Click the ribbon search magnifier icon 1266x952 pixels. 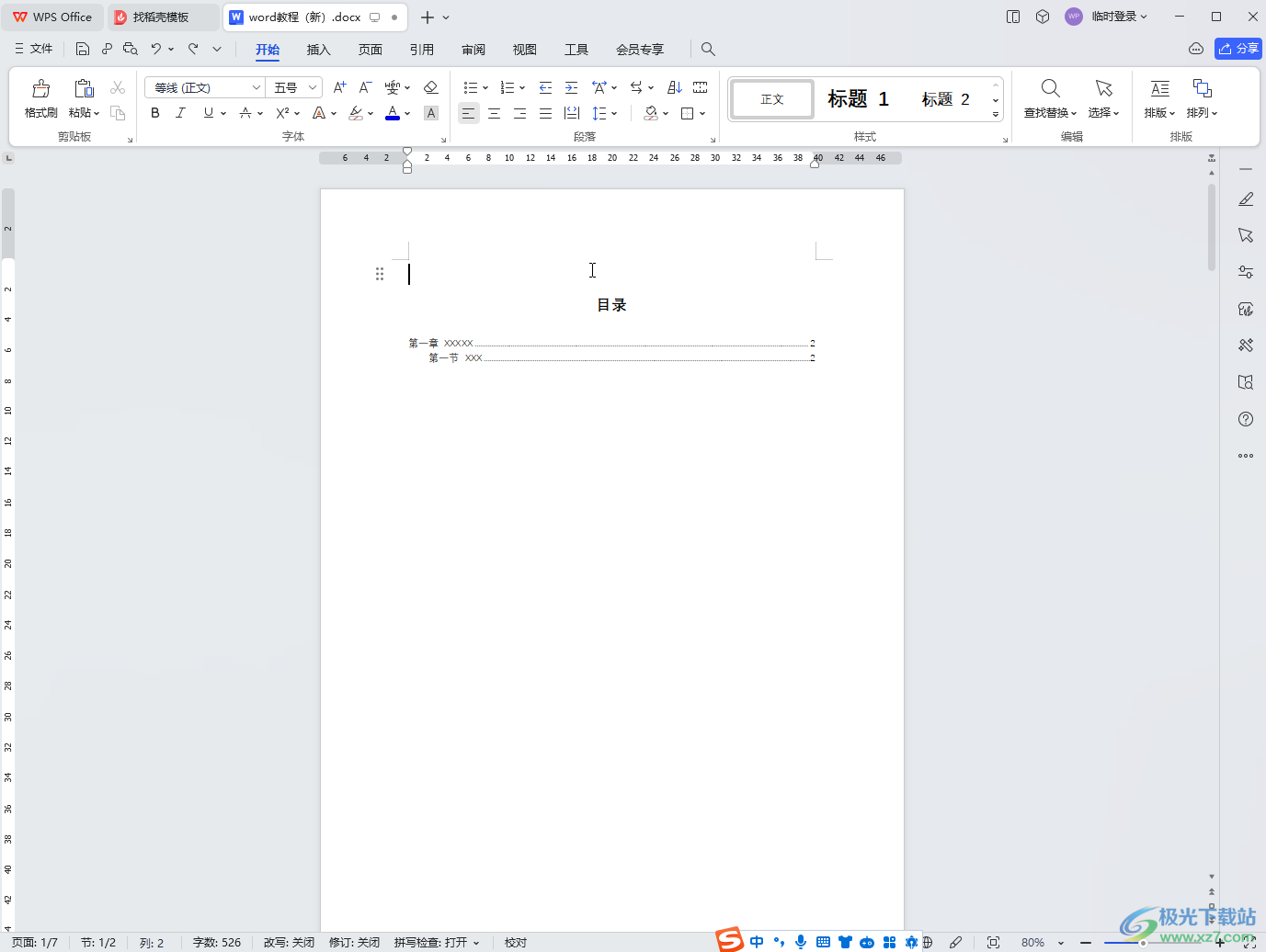(708, 49)
